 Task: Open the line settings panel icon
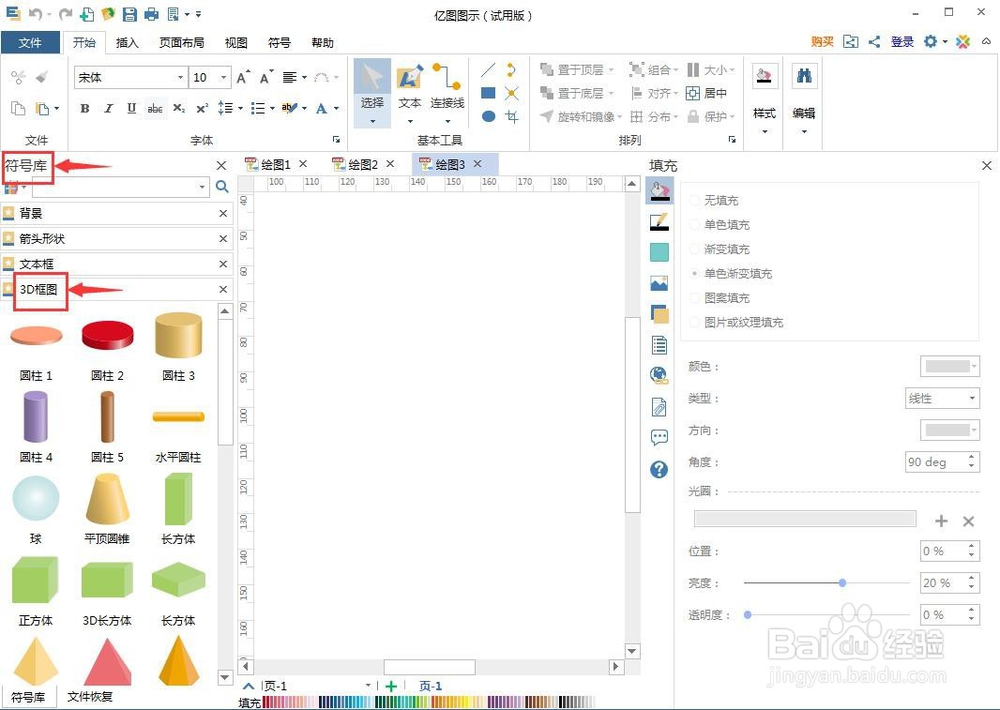[x=658, y=222]
